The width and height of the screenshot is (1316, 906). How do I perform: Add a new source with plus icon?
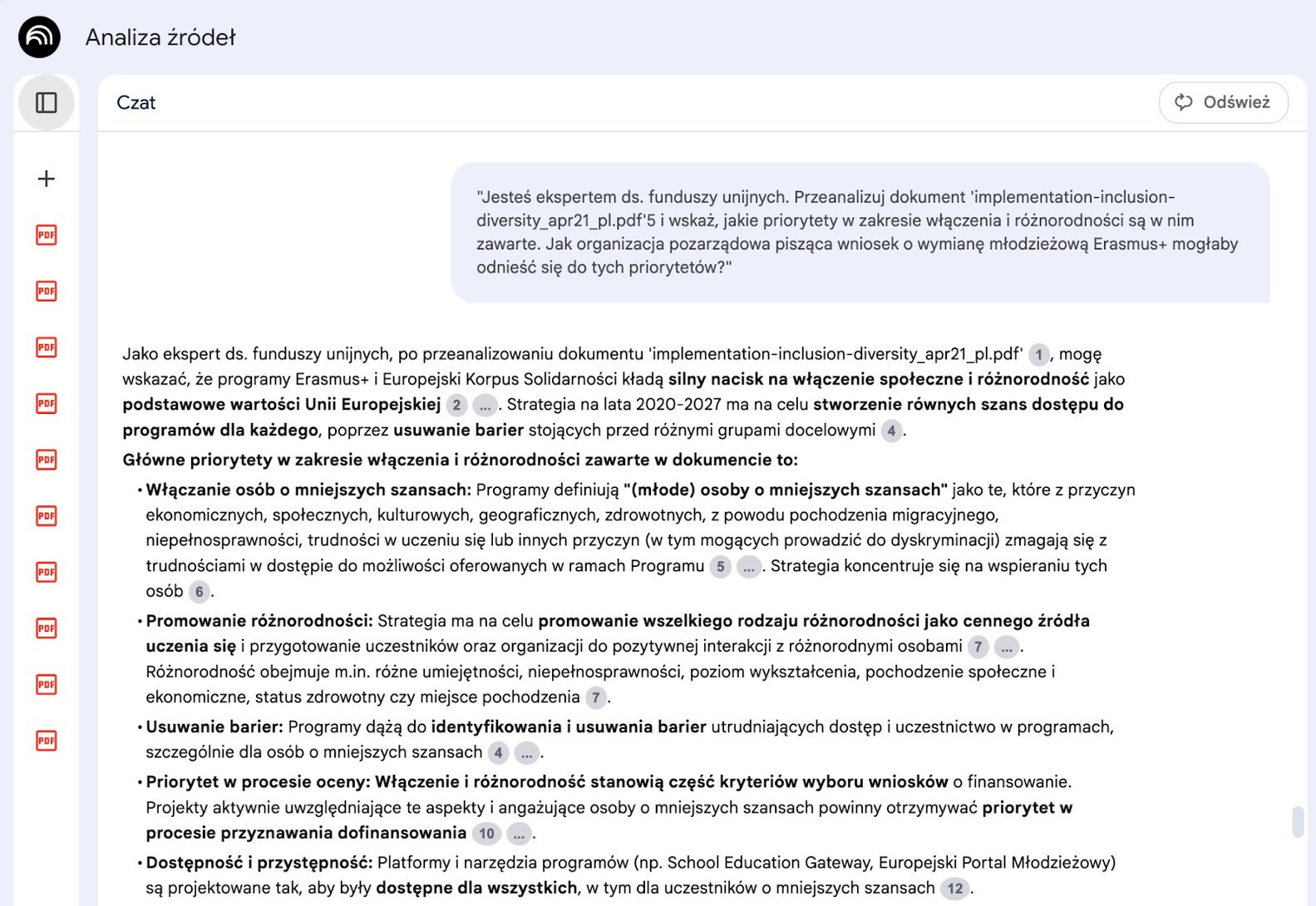click(47, 179)
